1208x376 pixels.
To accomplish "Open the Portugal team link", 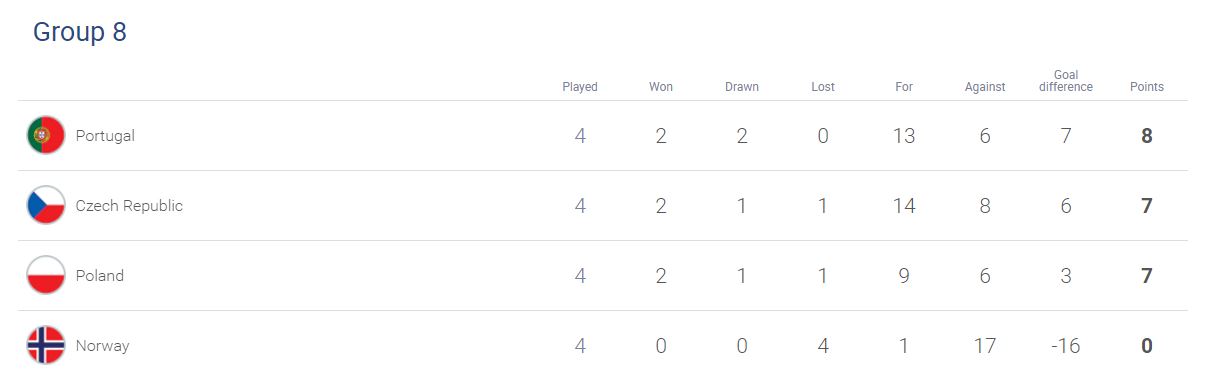I will (105, 136).
